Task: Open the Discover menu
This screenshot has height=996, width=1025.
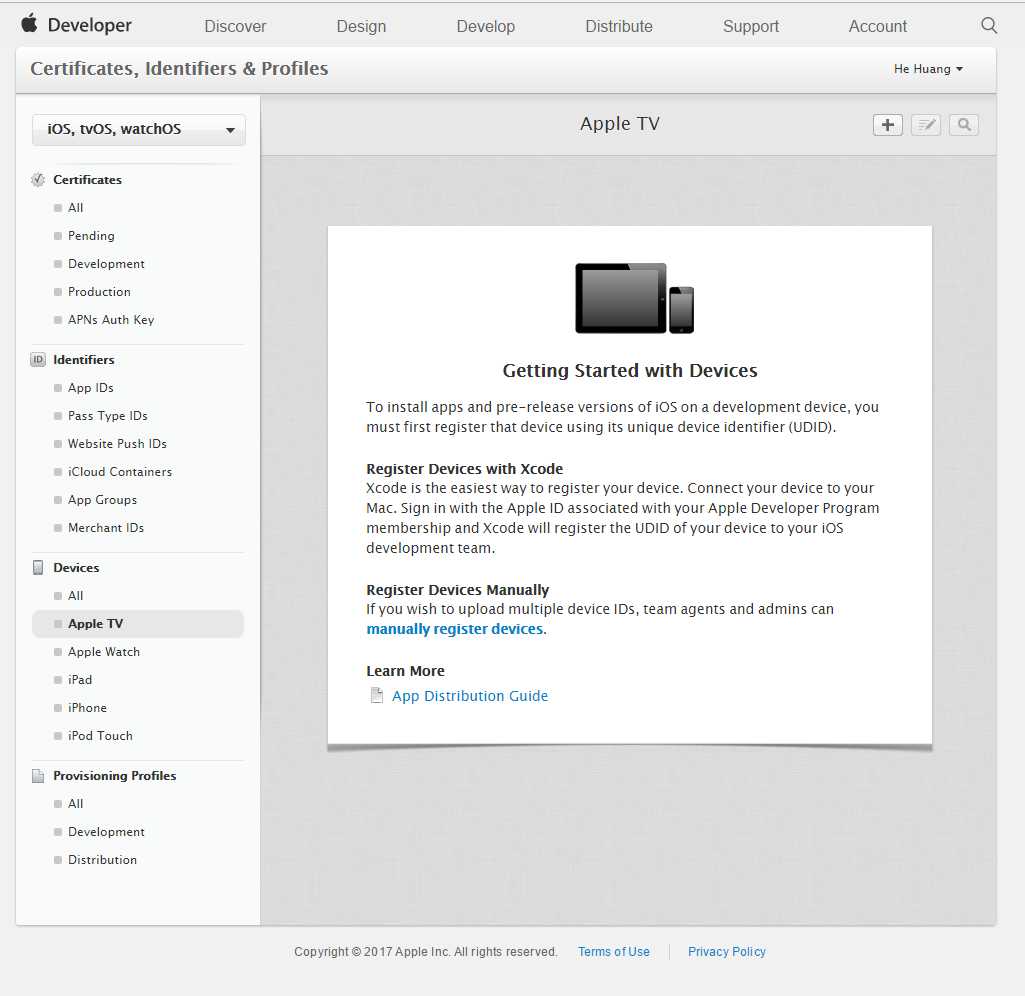Action: tap(235, 26)
